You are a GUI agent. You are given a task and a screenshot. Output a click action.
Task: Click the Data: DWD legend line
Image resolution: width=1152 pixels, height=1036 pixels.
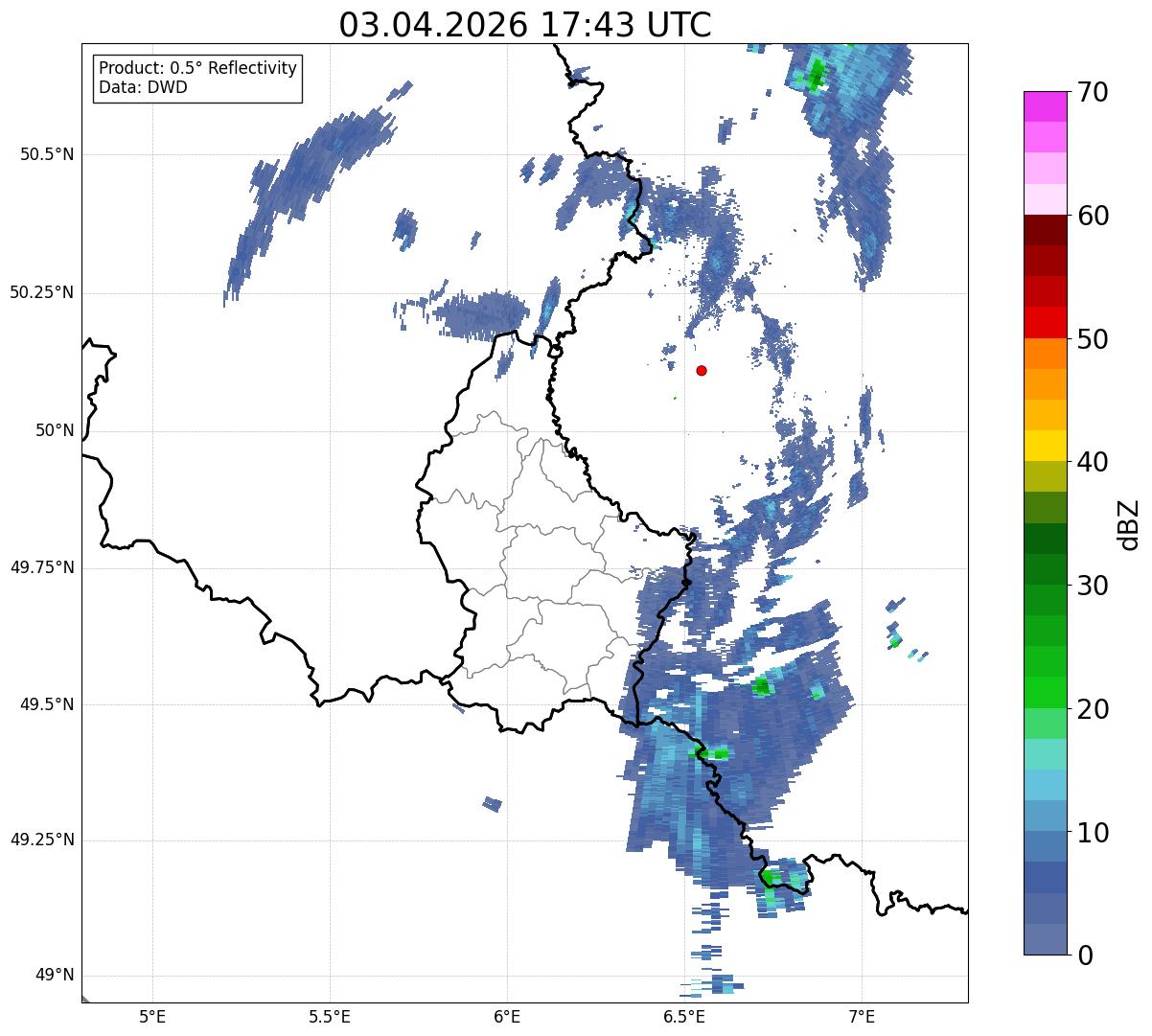143,87
